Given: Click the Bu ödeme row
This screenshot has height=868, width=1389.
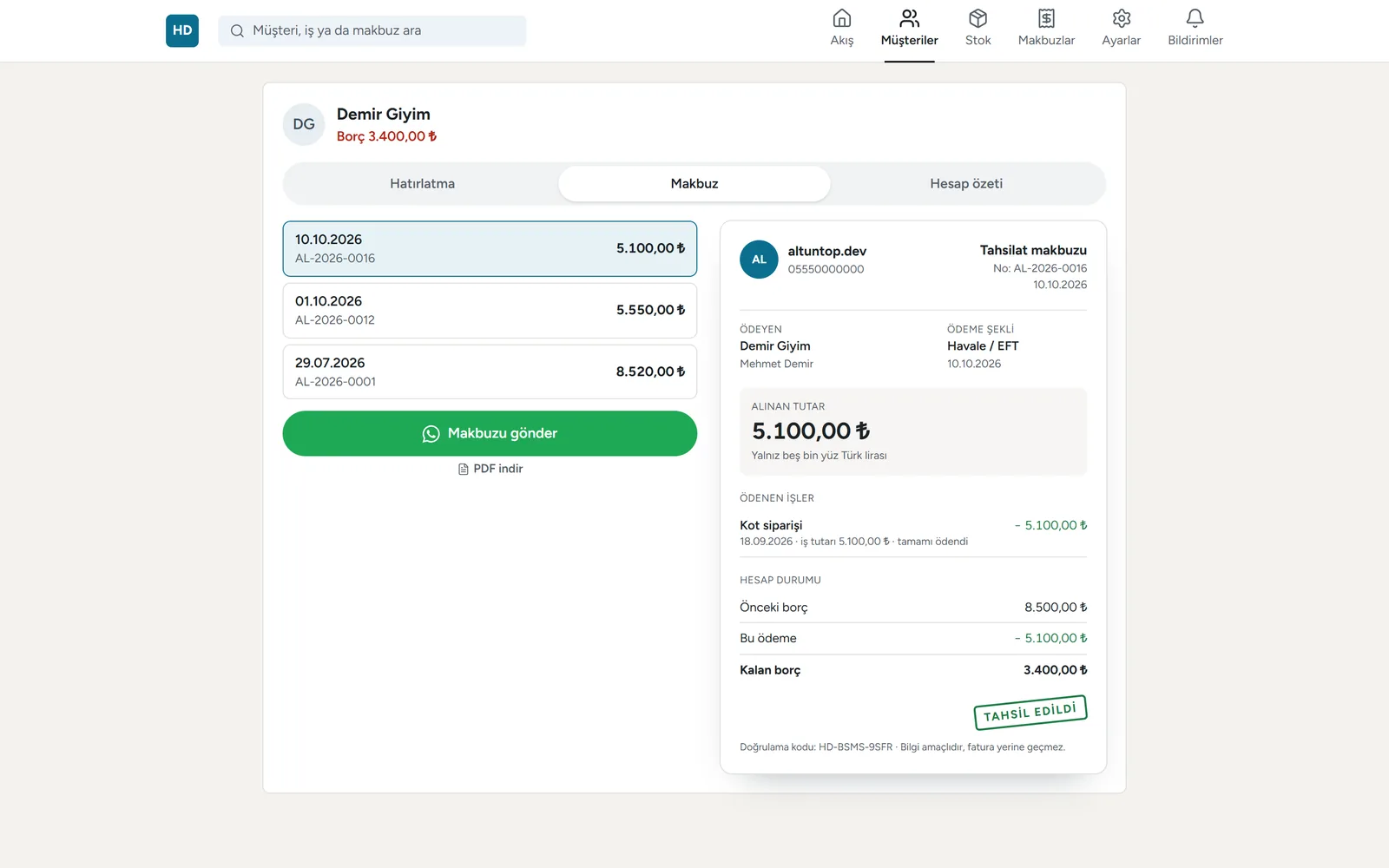Looking at the screenshot, I should coord(913,638).
